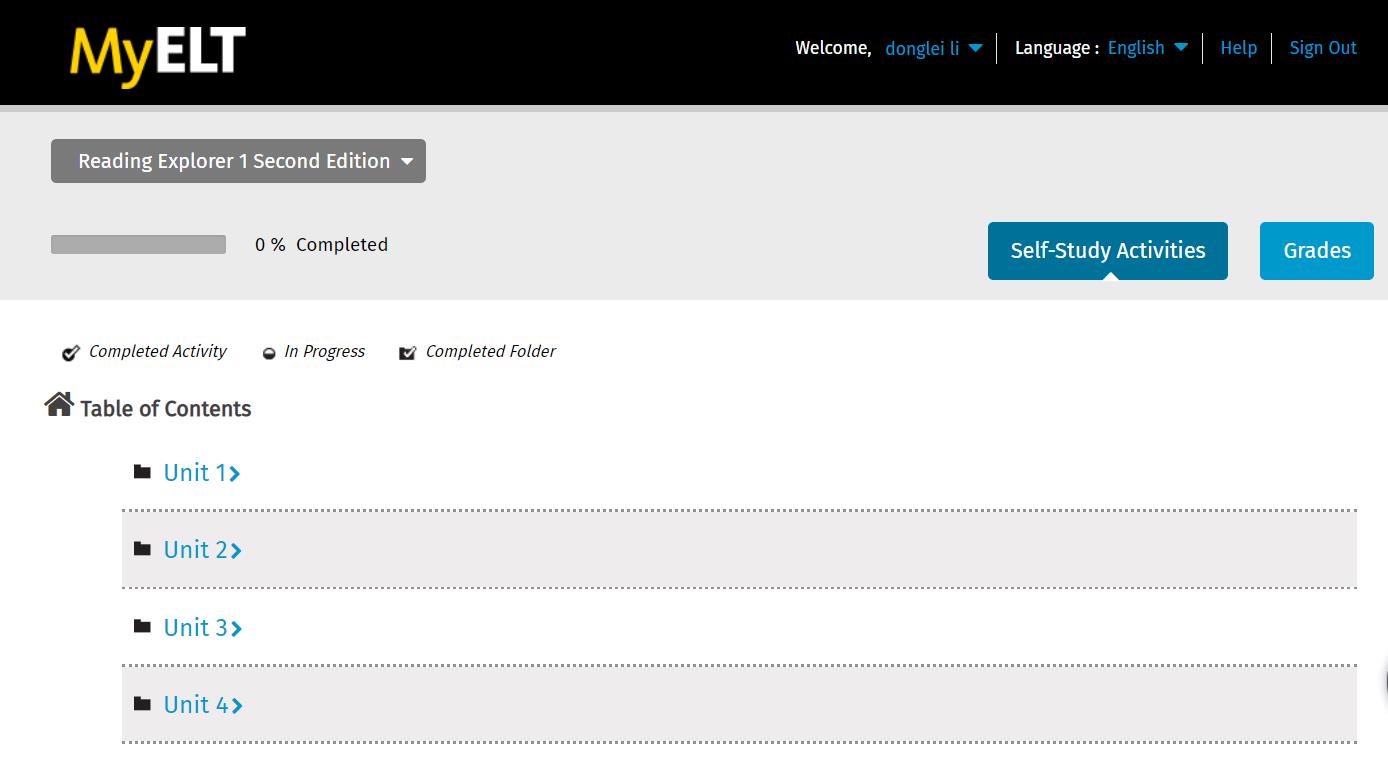Image resolution: width=1388 pixels, height=759 pixels.
Task: Click the course completion progress bar
Action: click(x=138, y=245)
